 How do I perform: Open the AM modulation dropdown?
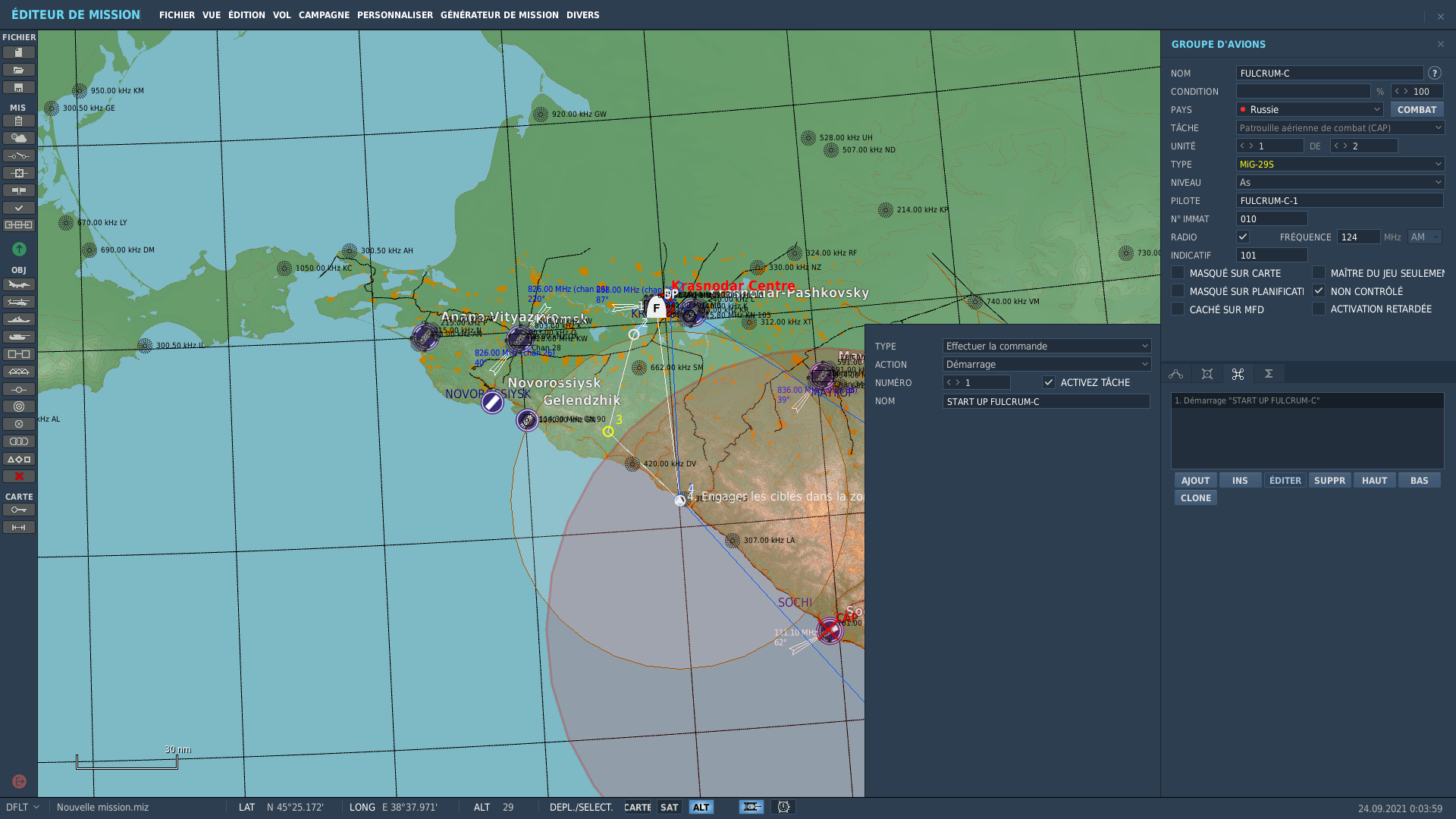[x=1425, y=237]
